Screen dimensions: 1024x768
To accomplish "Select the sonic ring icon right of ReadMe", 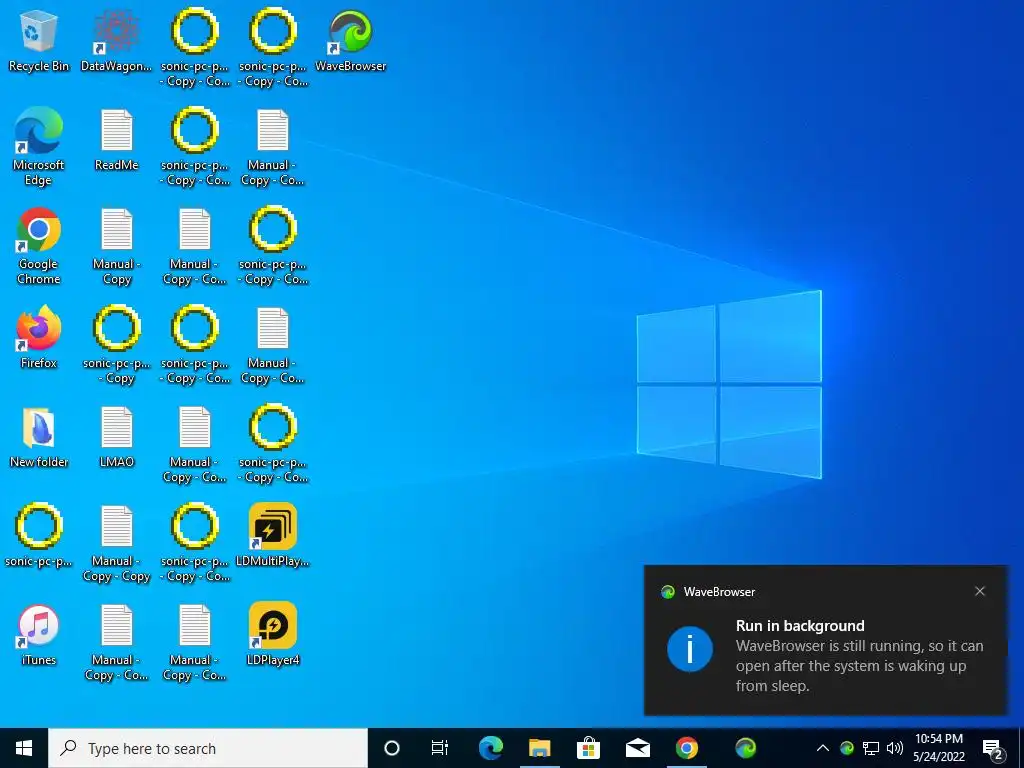I will pyautogui.click(x=195, y=146).
